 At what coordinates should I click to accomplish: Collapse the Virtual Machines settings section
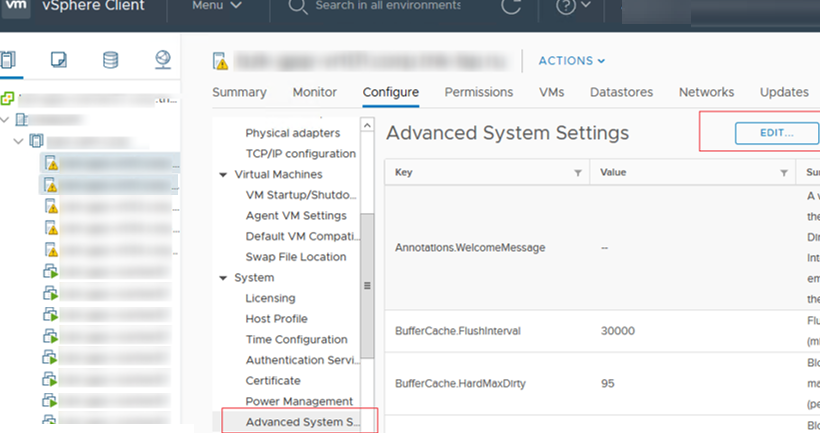click(x=223, y=175)
